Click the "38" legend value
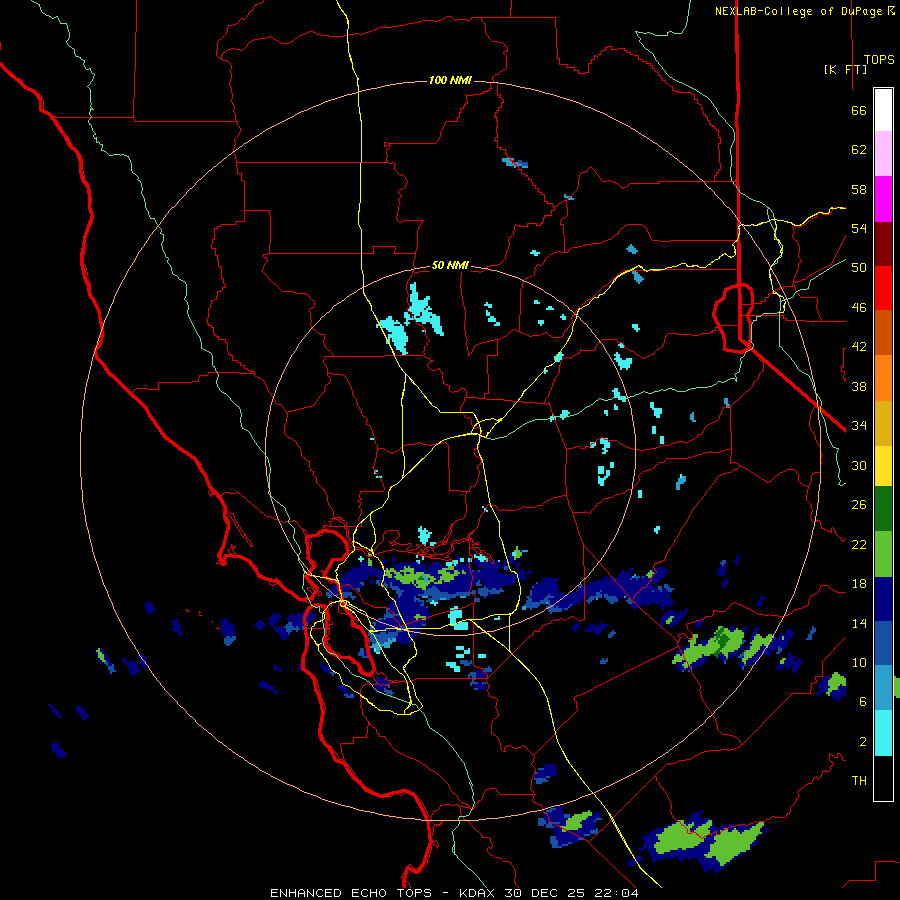 coord(859,386)
